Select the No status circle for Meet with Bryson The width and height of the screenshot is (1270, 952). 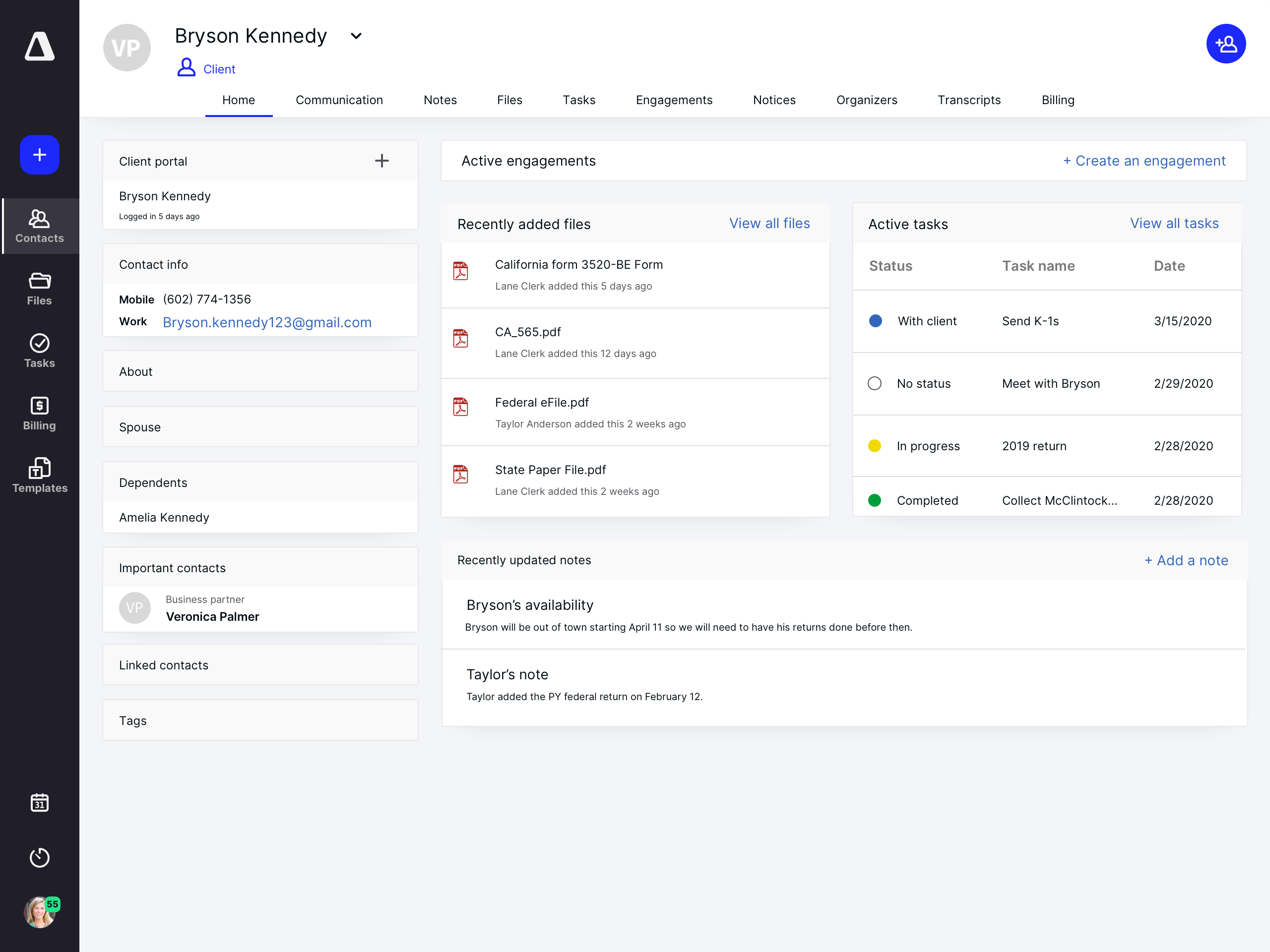[875, 383]
